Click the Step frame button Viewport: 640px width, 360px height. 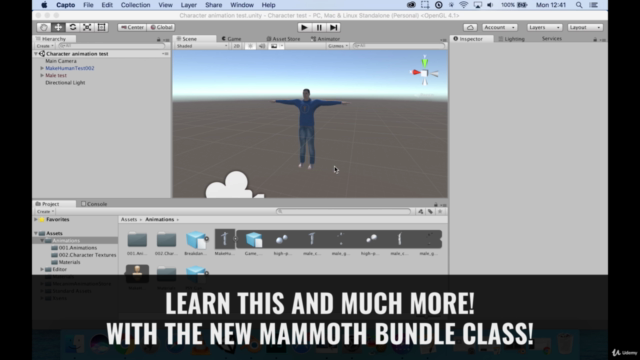coord(333,27)
